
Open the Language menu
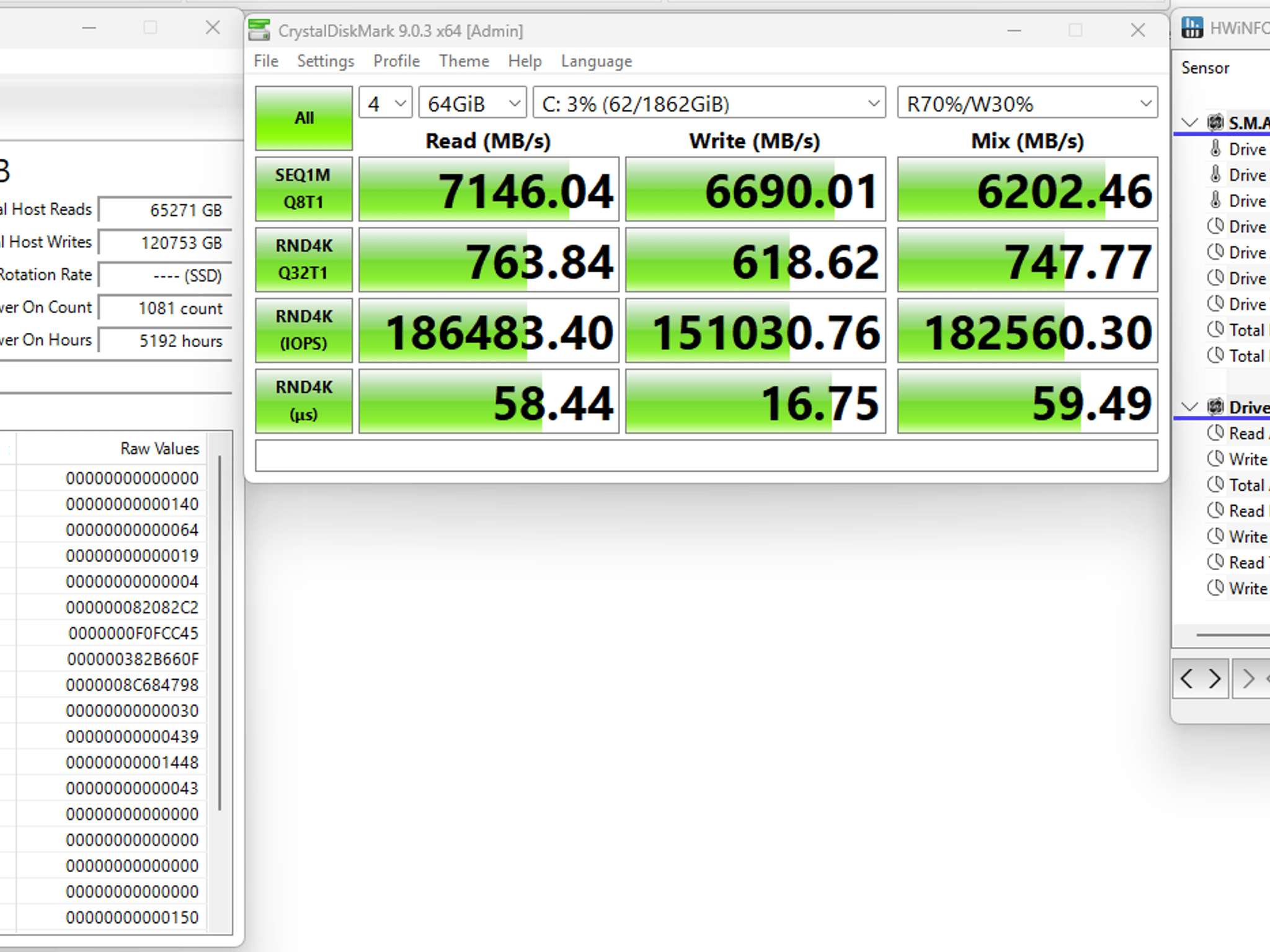point(597,61)
